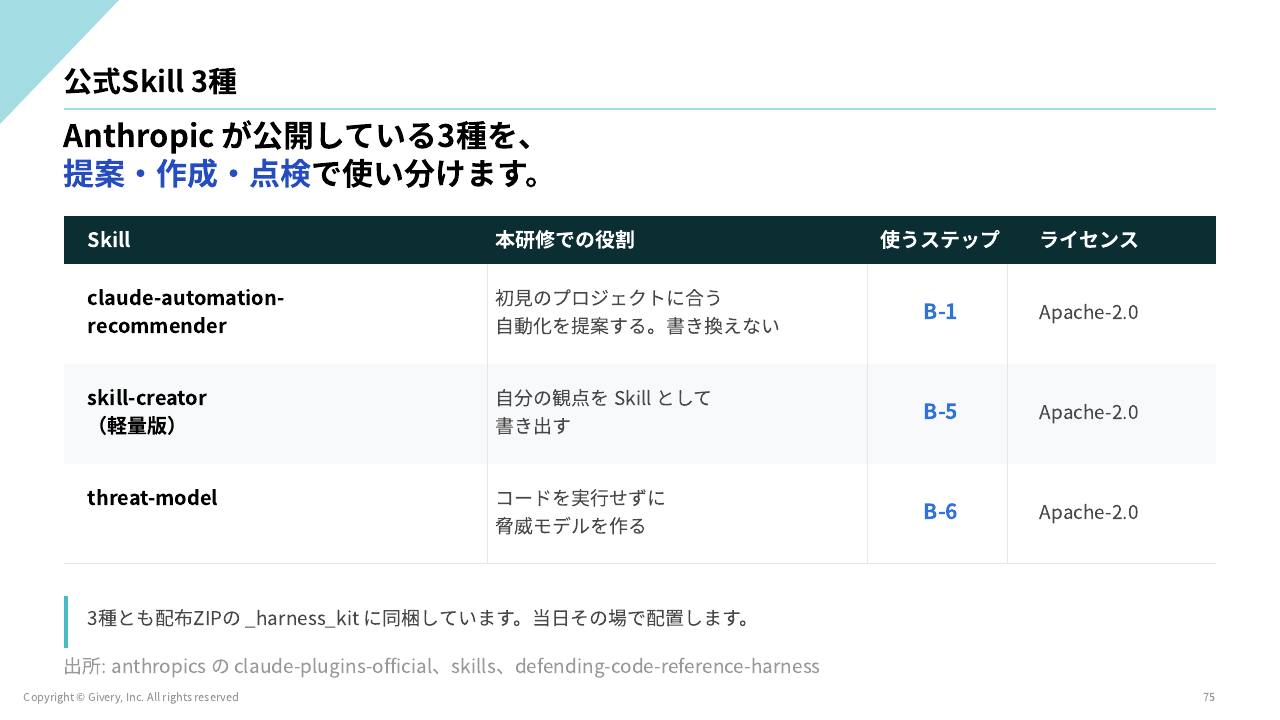1280x720 pixels.
Task: Click the note mentioning '_harness_kit'
Action: tap(419, 618)
